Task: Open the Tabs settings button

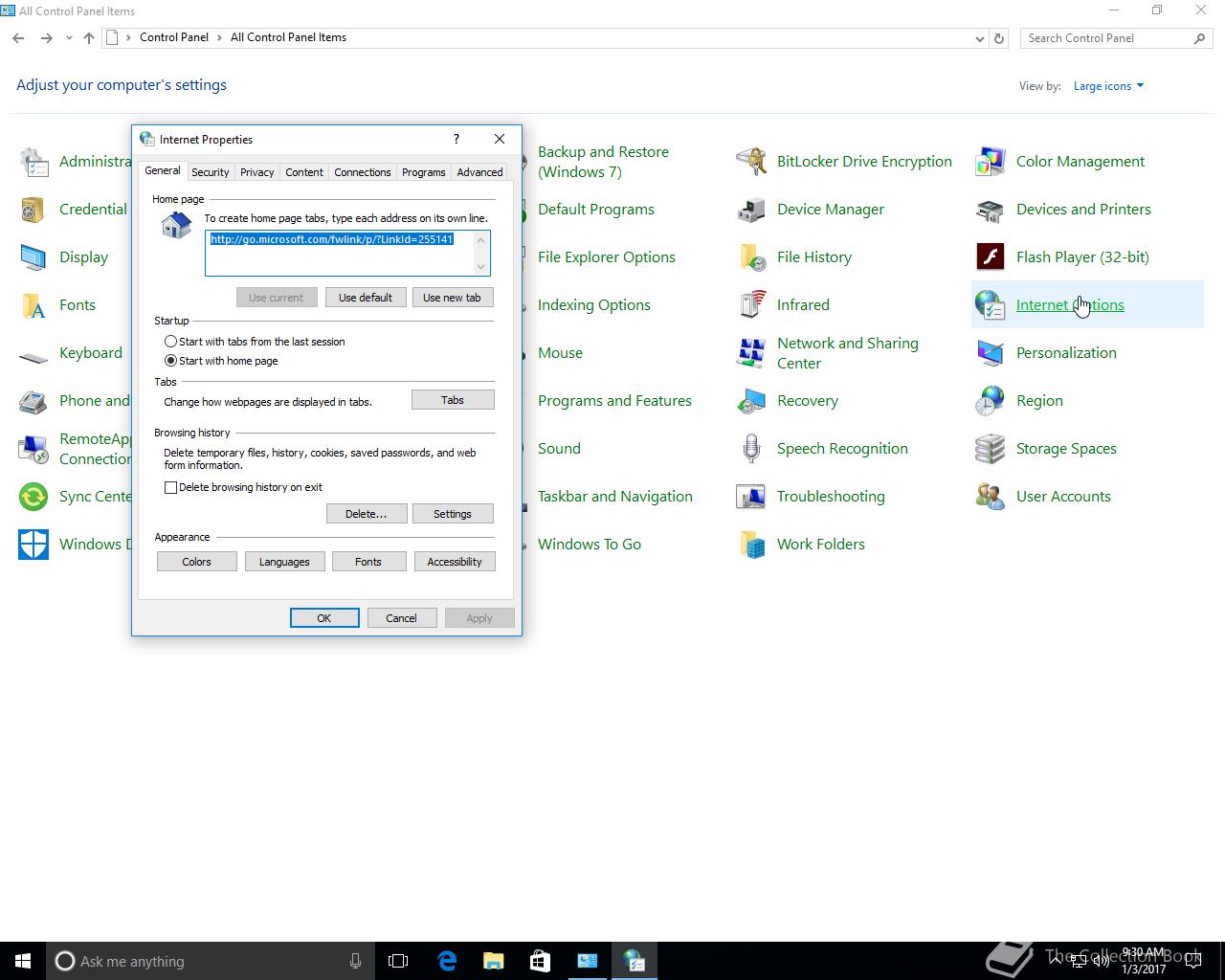Action: (x=453, y=400)
